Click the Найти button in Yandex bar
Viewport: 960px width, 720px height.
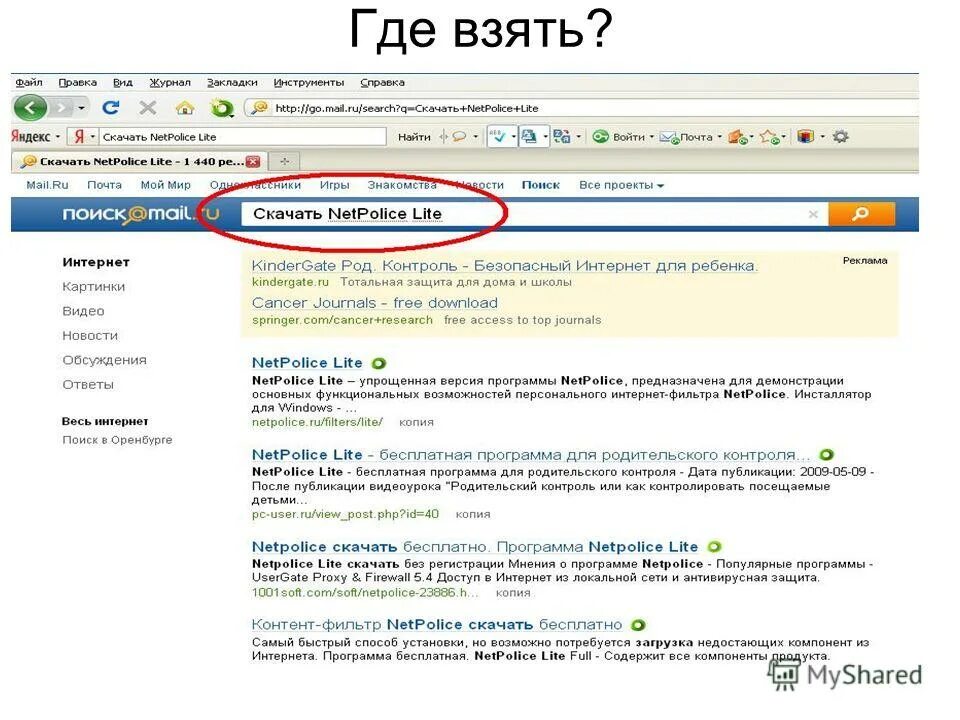pyautogui.click(x=414, y=137)
